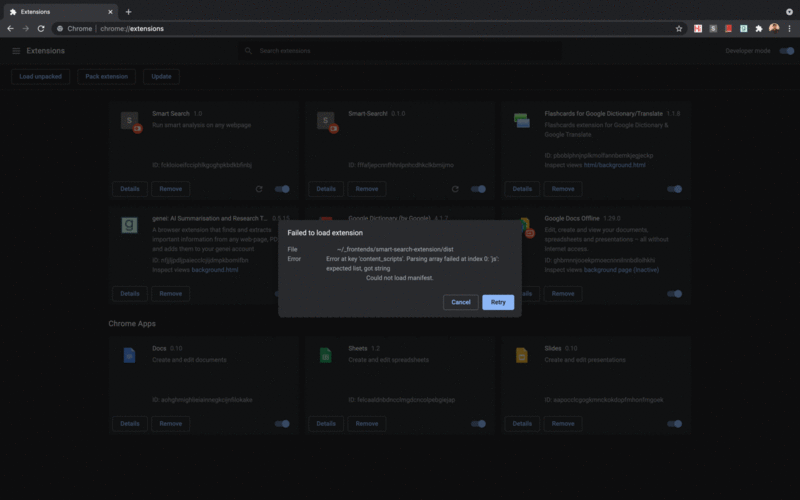Viewport: 800px width, 500px height.
Task: Click the Smart-Search! 0.1.0 icon
Action: coord(327,121)
